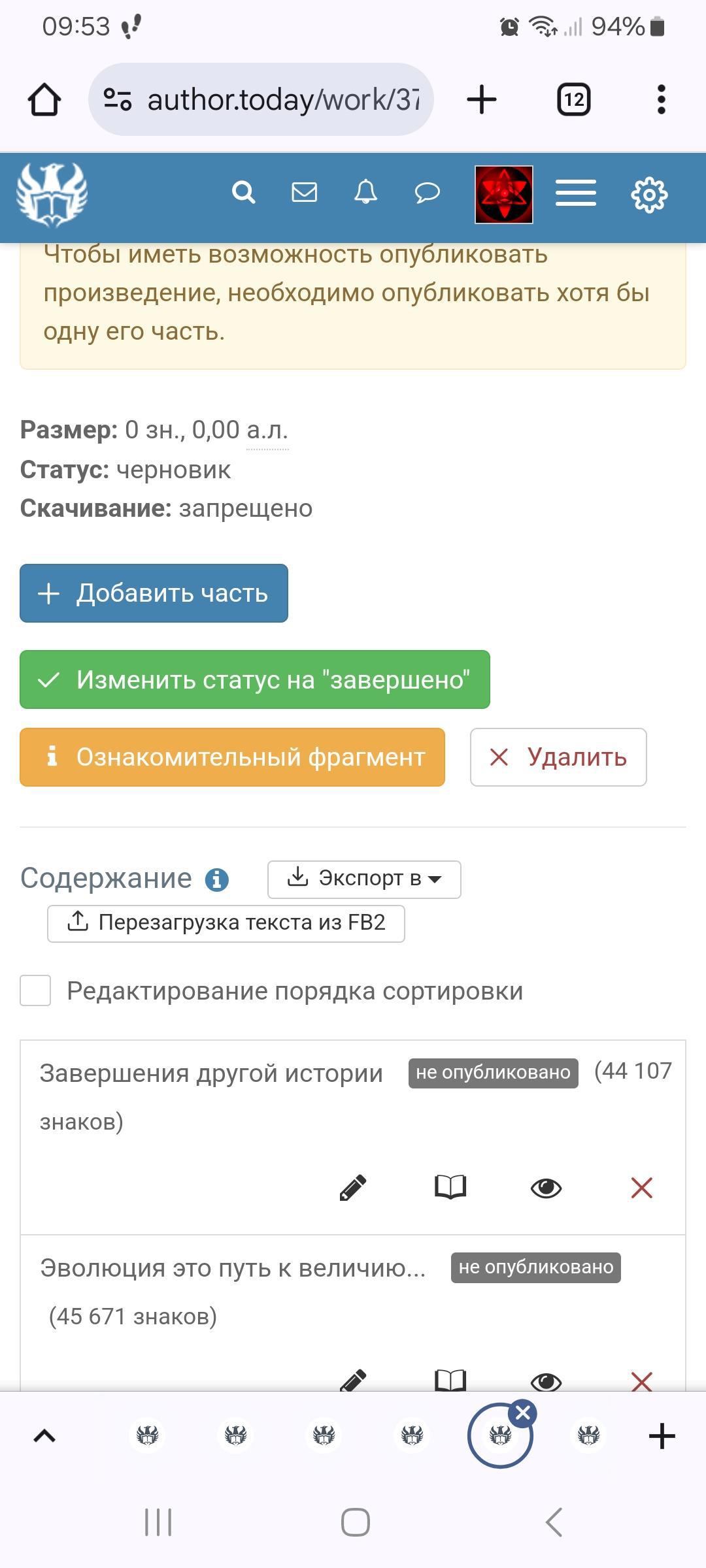Expand the tab strip with up chevron
The width and height of the screenshot is (706, 1568).
(44, 1436)
